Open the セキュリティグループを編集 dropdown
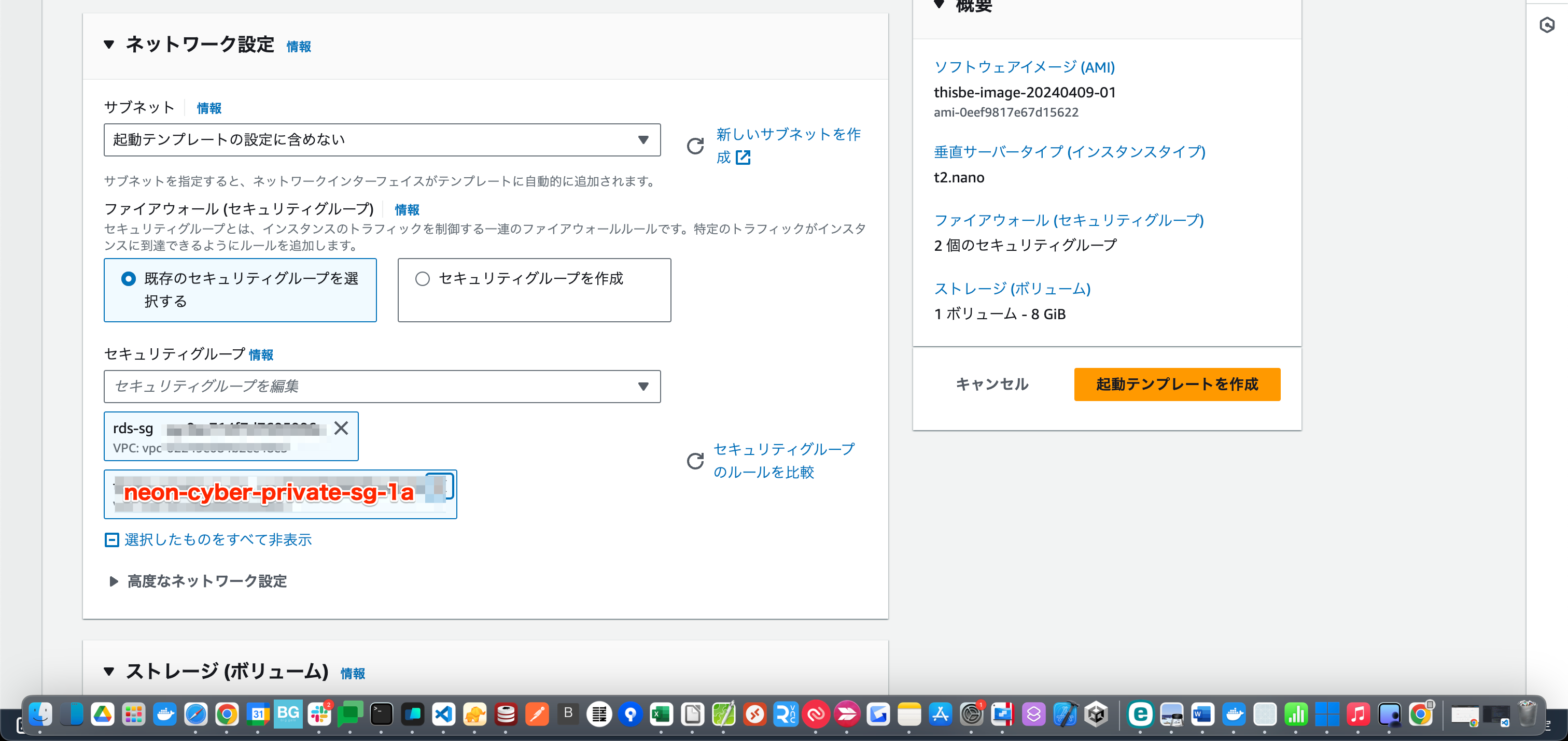This screenshot has height=741, width=1568. (x=643, y=387)
